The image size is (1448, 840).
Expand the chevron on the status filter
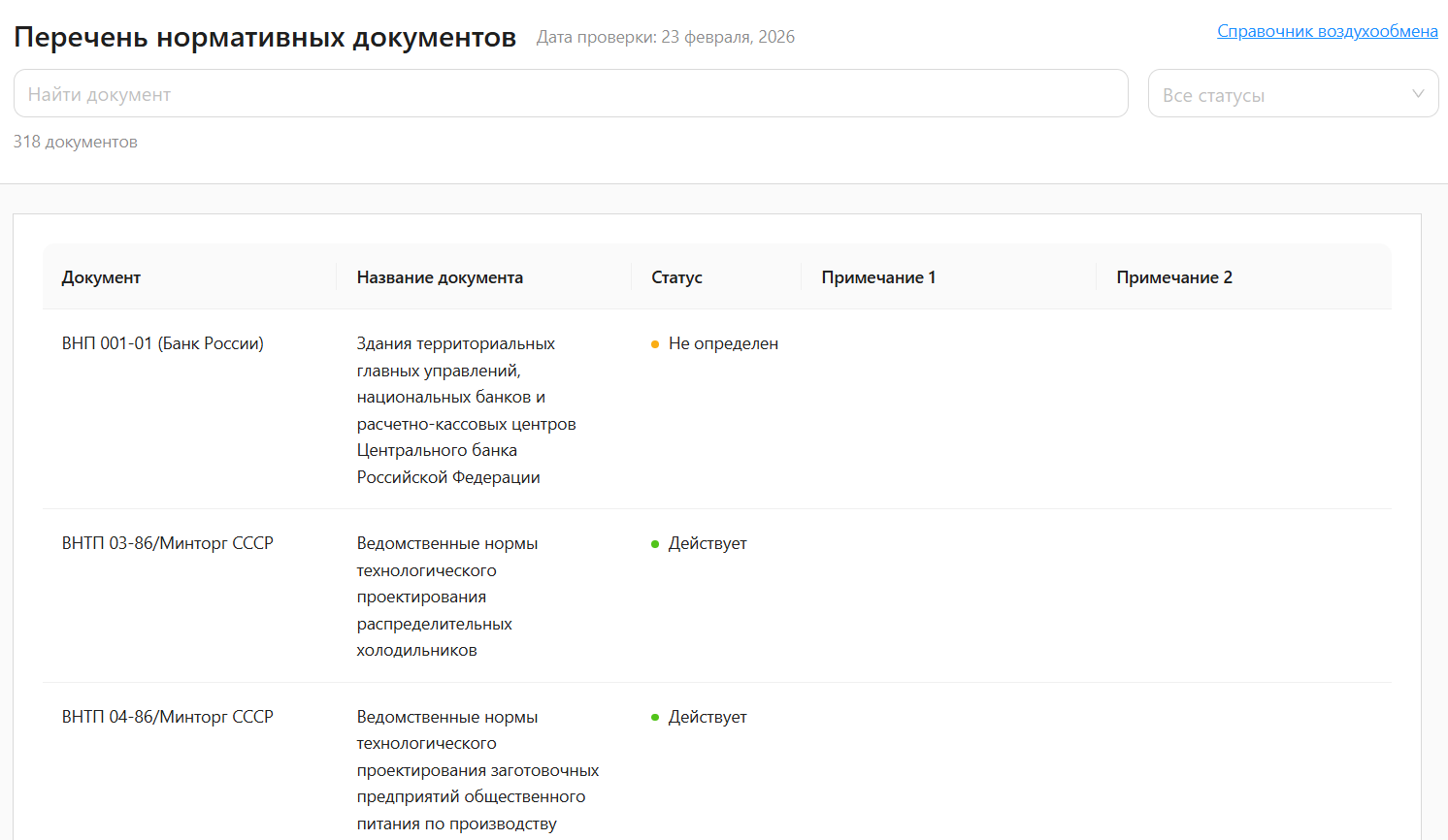pyautogui.click(x=1416, y=93)
